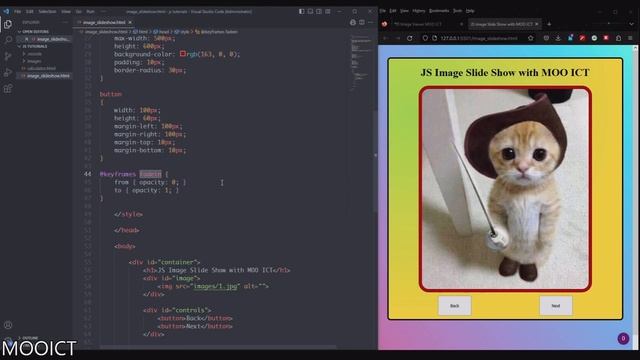Open the Firefox Tools menu

458,11
